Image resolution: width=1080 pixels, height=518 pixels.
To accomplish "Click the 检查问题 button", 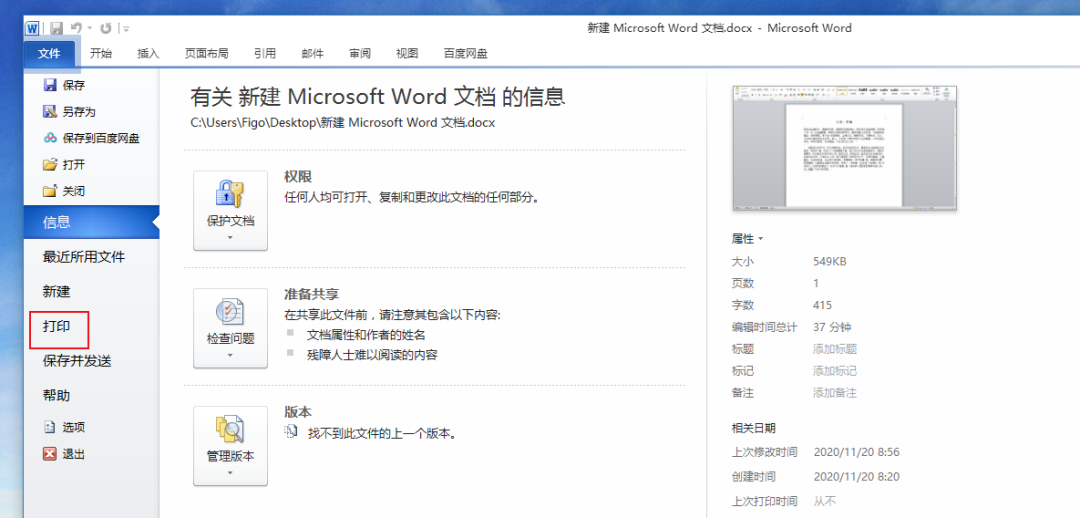I will click(231, 329).
